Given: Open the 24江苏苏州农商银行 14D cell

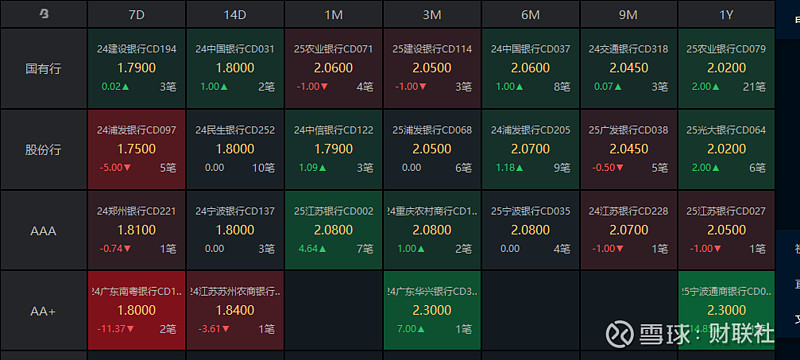Looking at the screenshot, I should pos(235,311).
